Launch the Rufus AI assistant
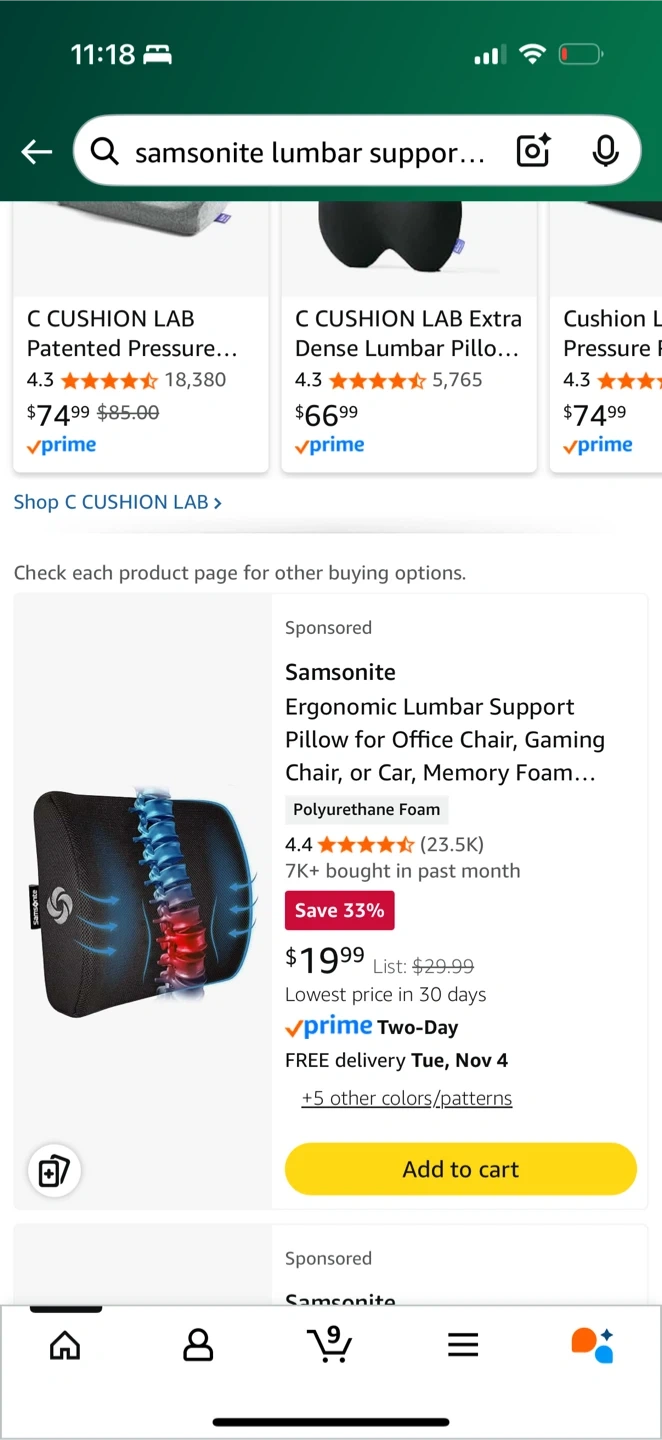662x1440 pixels. [x=592, y=1345]
